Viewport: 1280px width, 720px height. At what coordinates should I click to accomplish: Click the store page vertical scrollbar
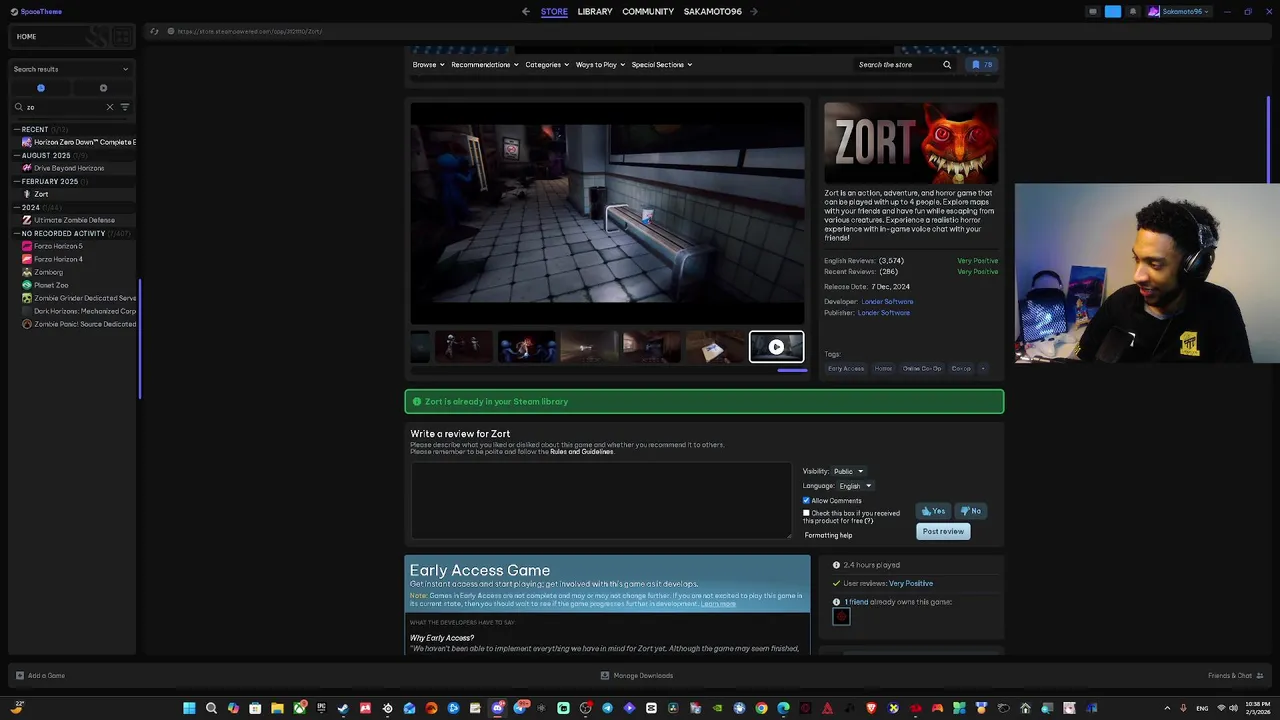[x=1269, y=140]
